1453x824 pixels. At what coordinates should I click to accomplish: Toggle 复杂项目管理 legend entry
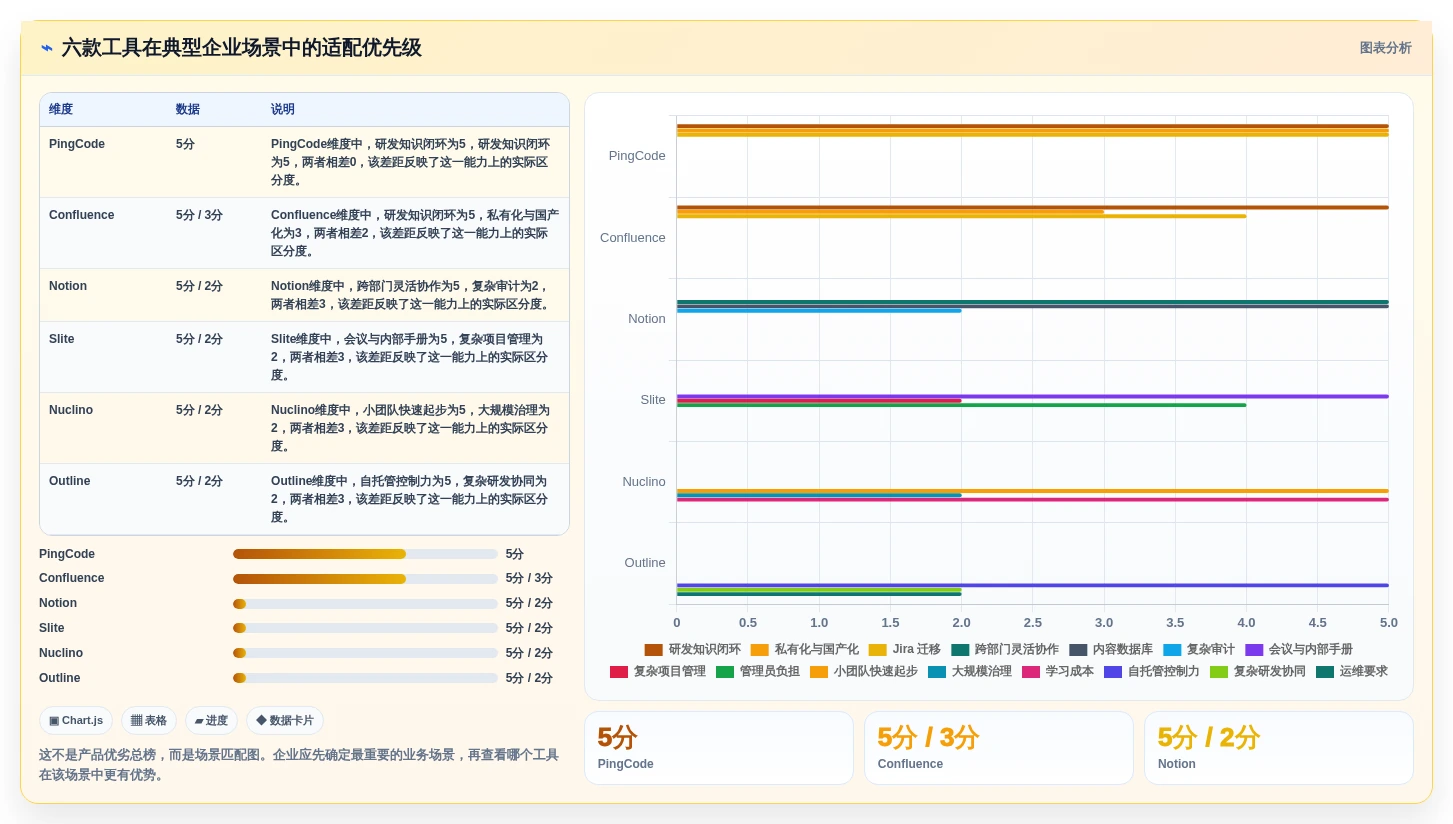tap(658, 671)
